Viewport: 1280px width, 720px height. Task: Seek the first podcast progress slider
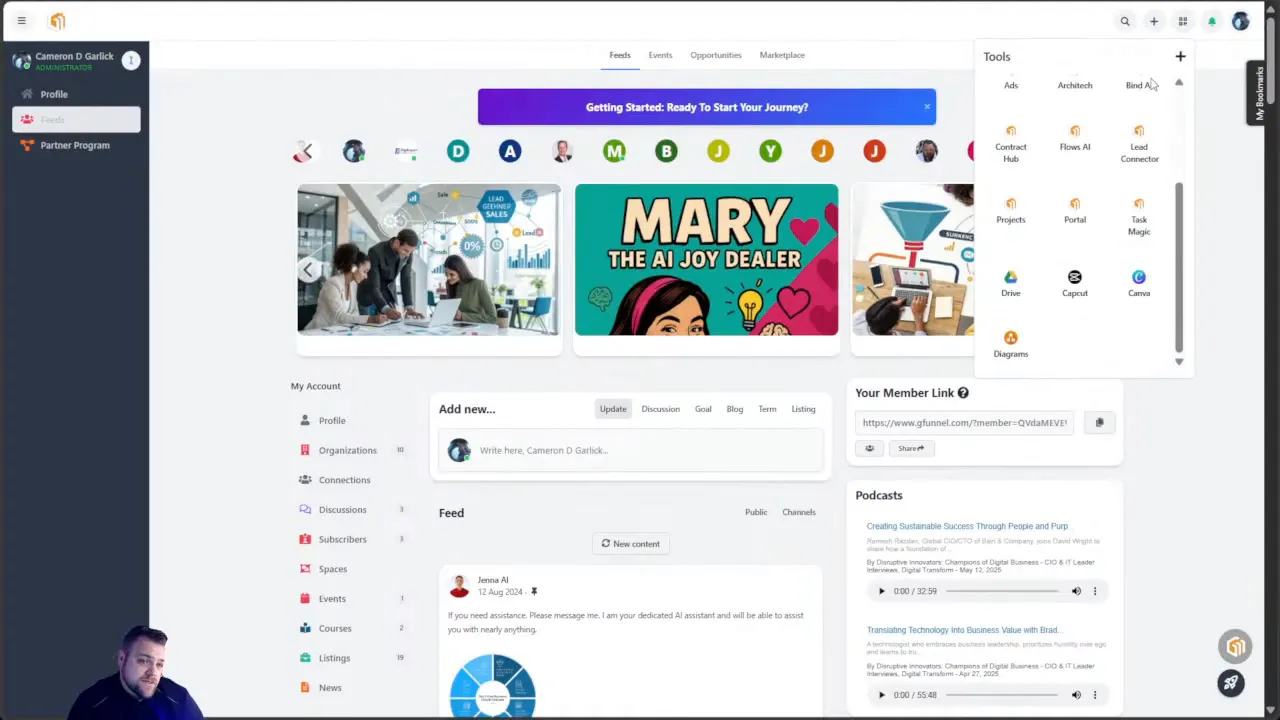point(1002,591)
